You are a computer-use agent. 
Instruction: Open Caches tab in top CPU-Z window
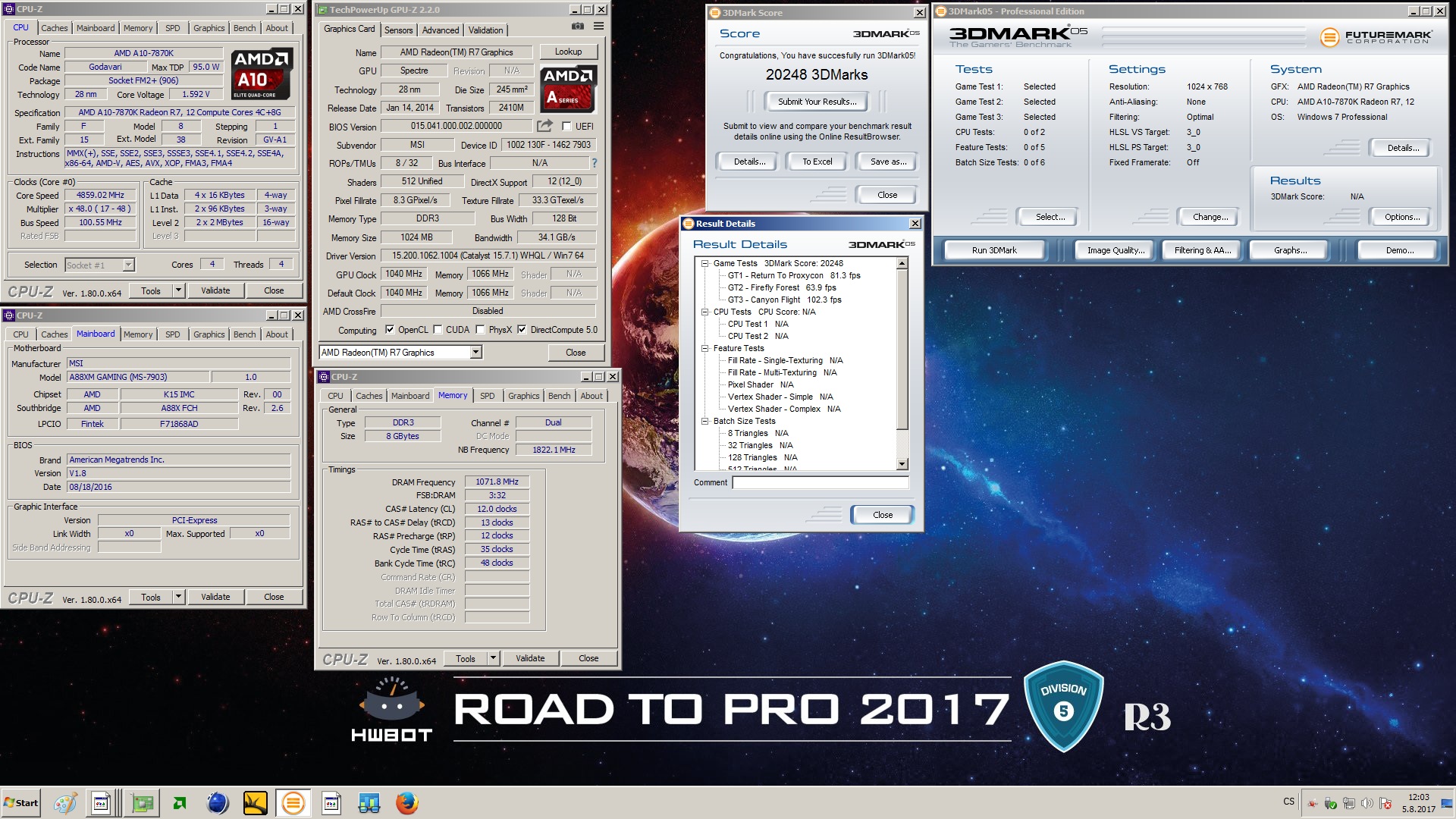pos(55,28)
